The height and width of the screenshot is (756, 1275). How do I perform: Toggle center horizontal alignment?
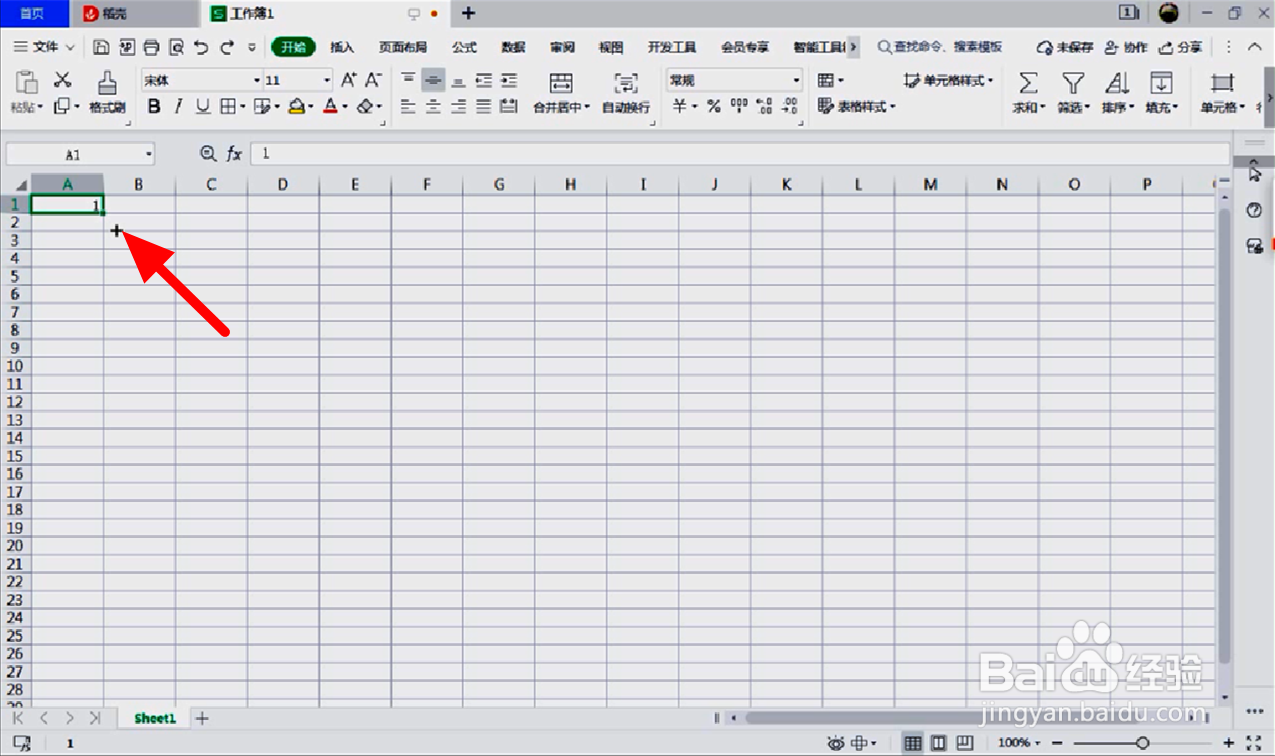pos(433,106)
